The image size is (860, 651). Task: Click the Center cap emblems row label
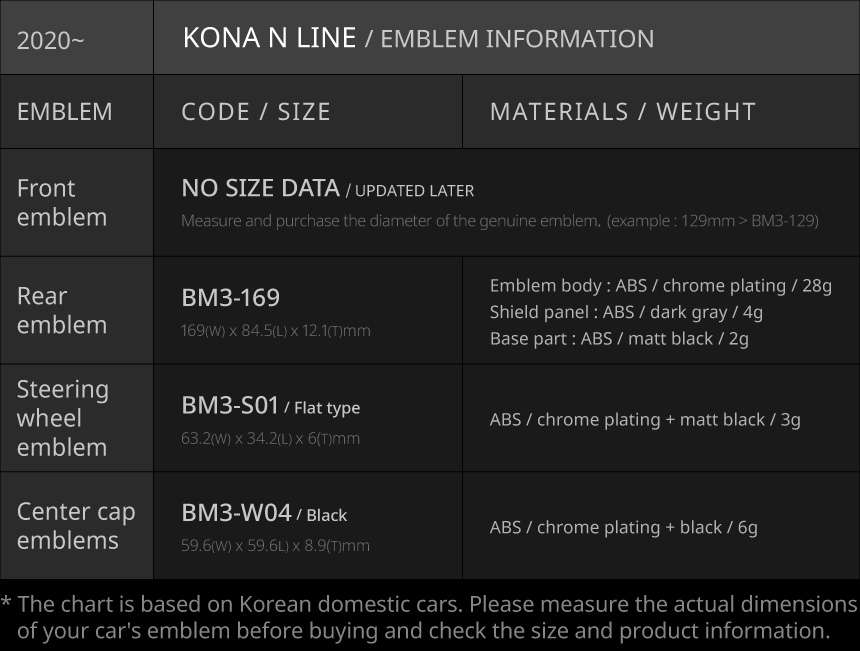pyautogui.click(x=76, y=525)
